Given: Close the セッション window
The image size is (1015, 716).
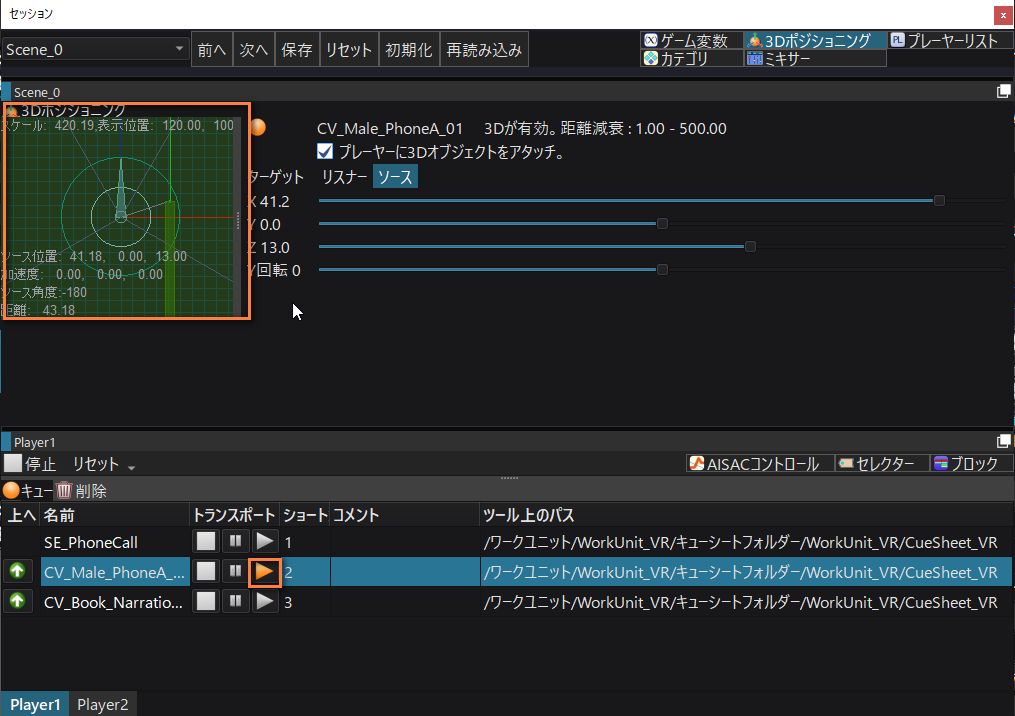Looking at the screenshot, I should coord(1003,15).
